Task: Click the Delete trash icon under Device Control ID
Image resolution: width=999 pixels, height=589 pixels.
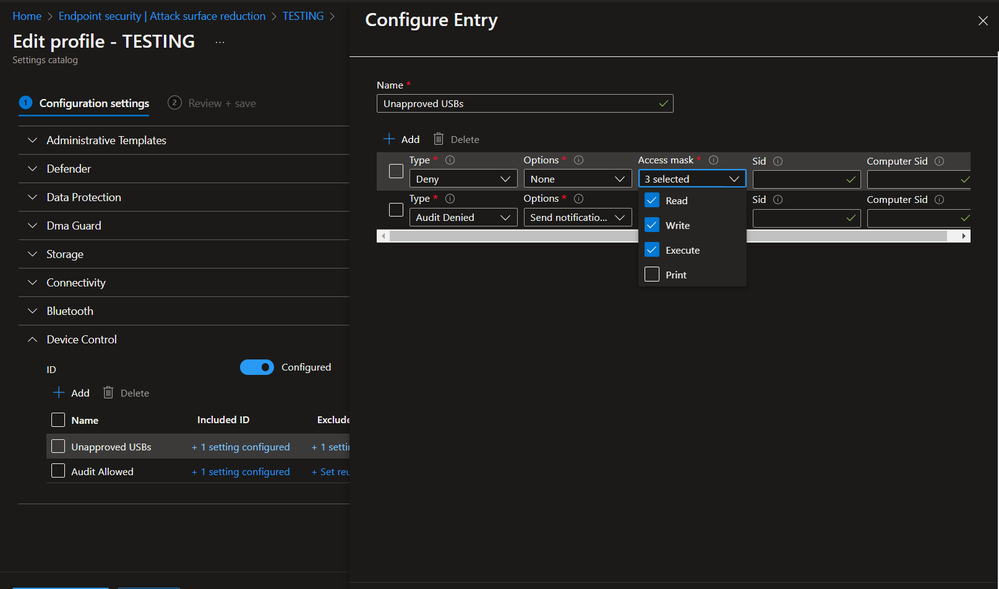Action: coord(108,393)
